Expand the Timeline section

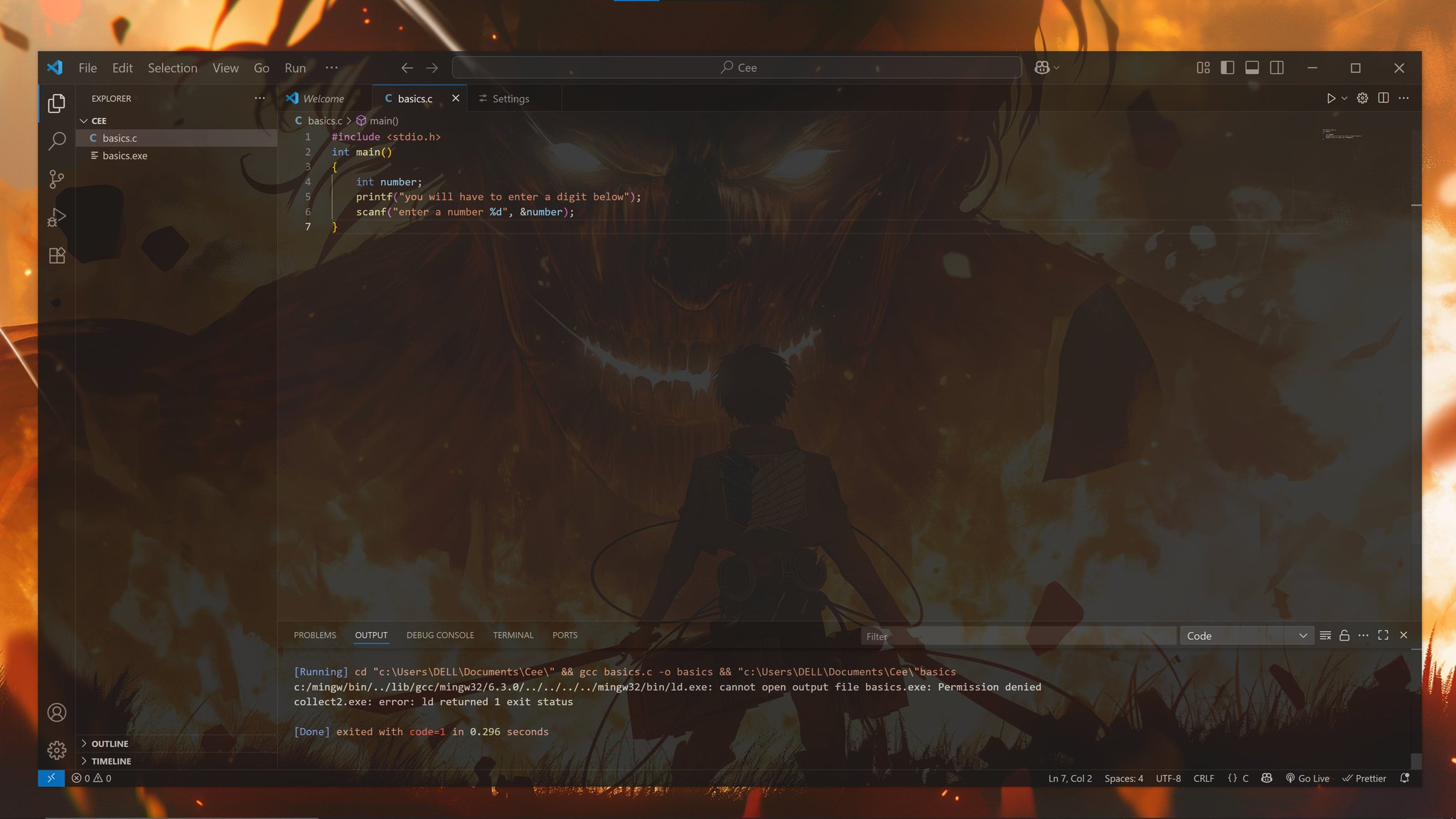click(176, 761)
